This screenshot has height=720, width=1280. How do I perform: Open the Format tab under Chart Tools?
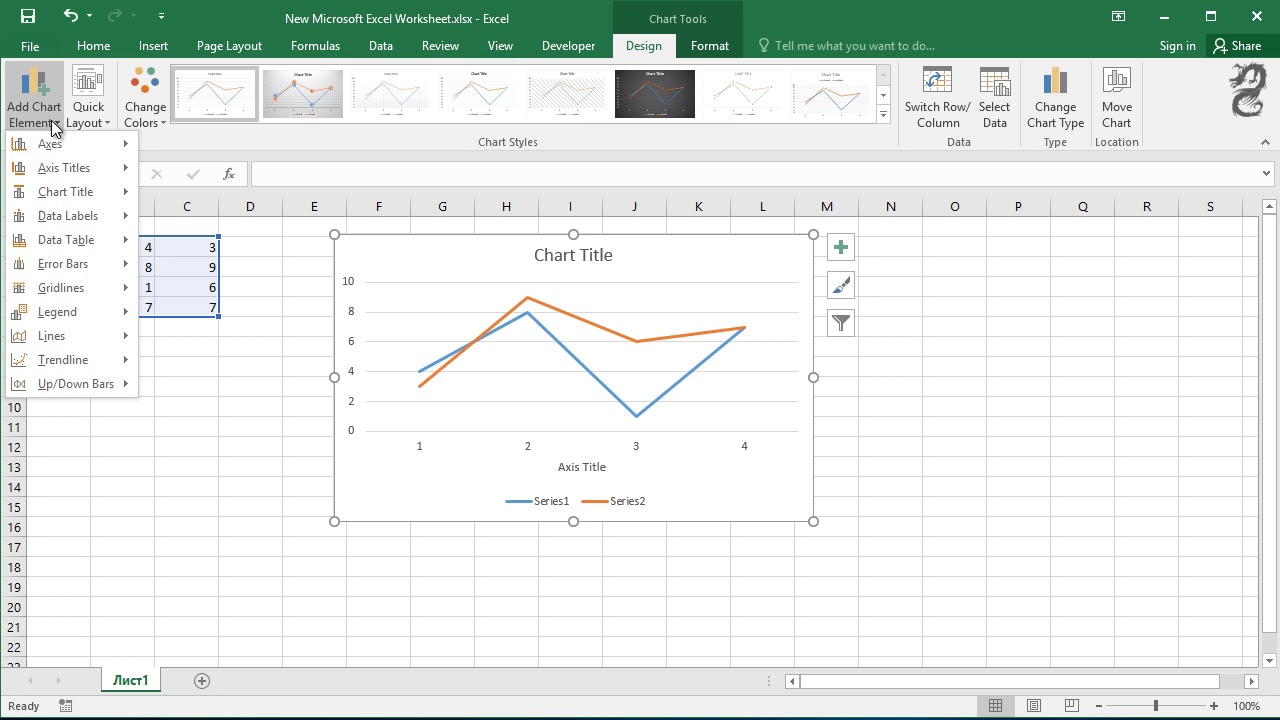coord(710,46)
